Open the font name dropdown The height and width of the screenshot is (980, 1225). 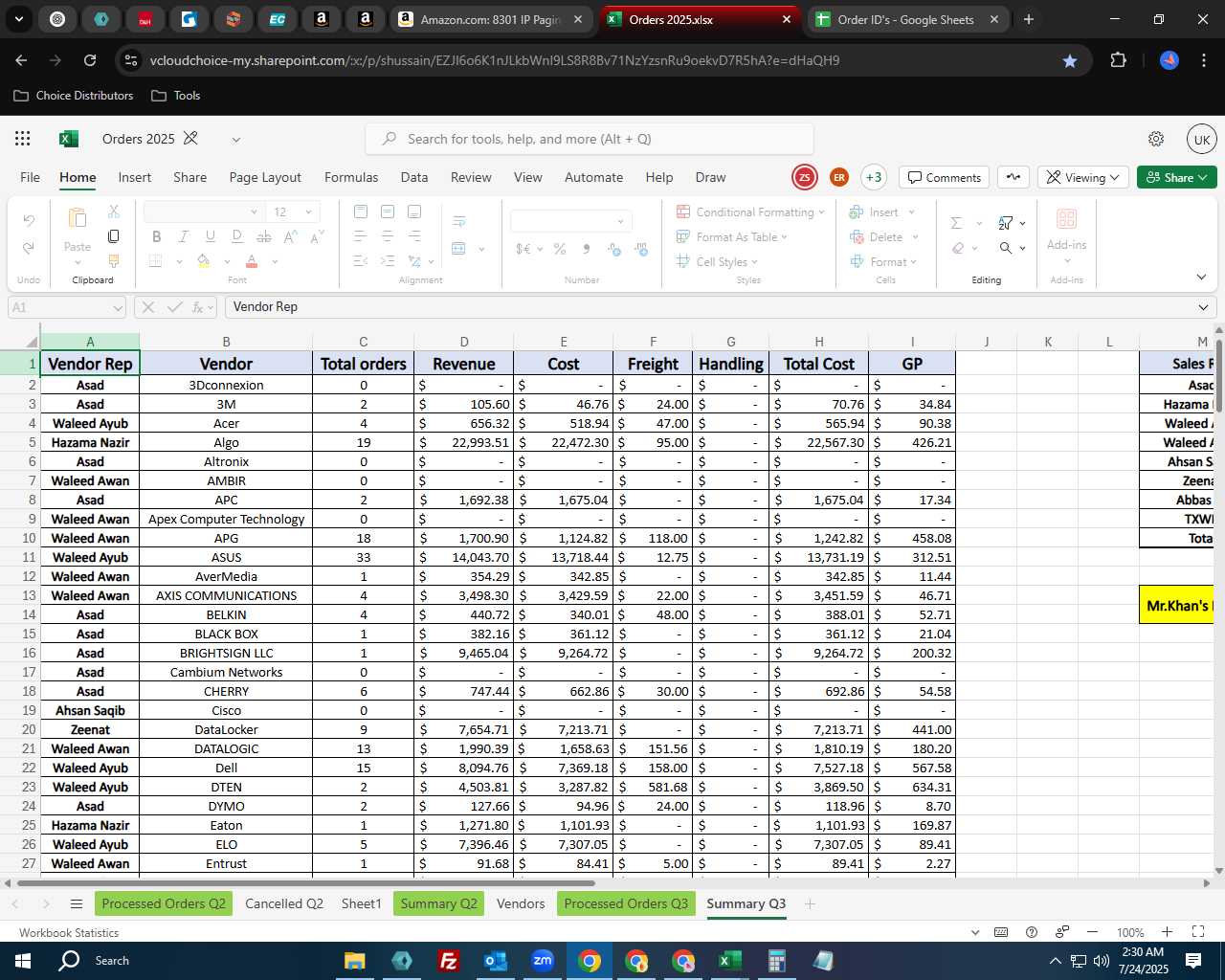pos(254,212)
